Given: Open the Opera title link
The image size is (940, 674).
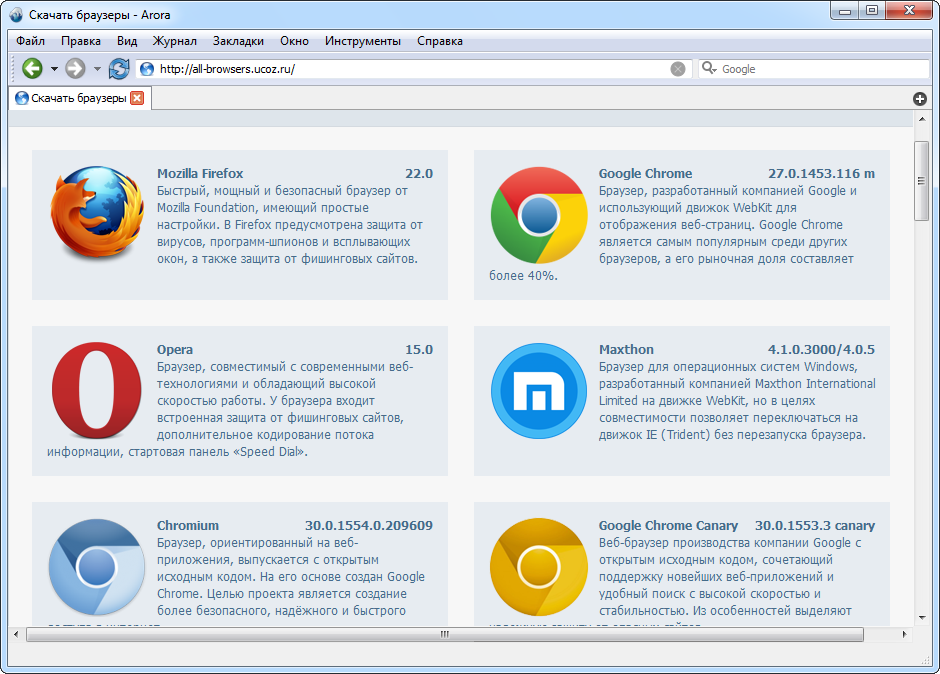Looking at the screenshot, I should click(x=175, y=350).
